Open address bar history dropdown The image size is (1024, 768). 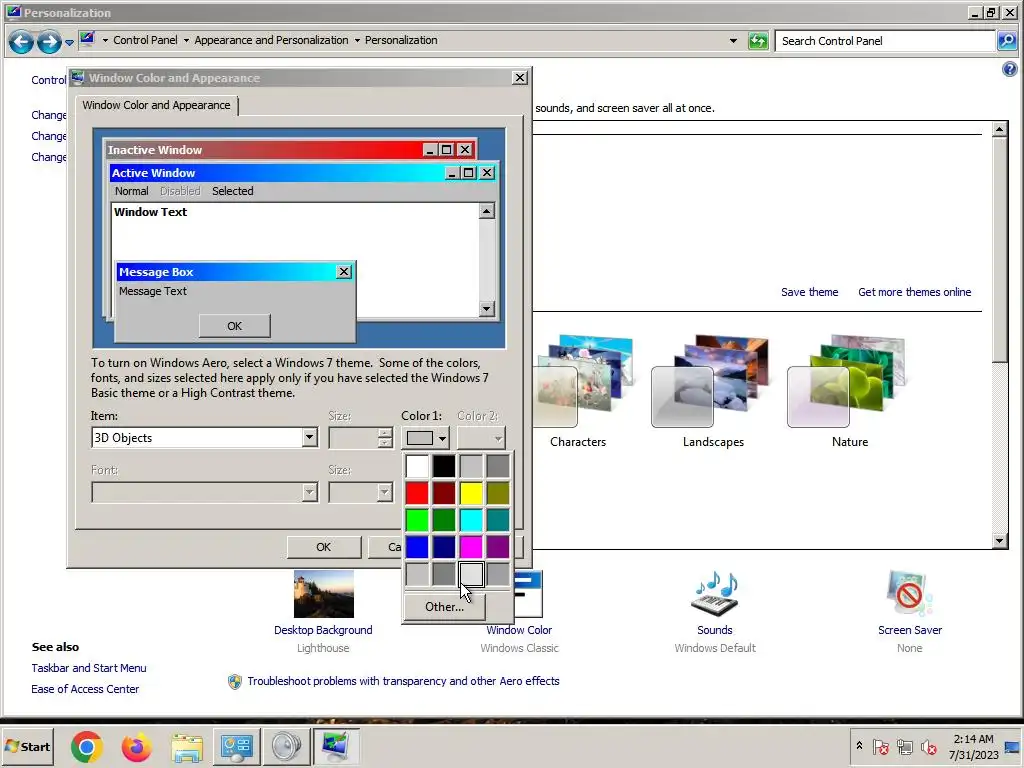[x=733, y=40]
